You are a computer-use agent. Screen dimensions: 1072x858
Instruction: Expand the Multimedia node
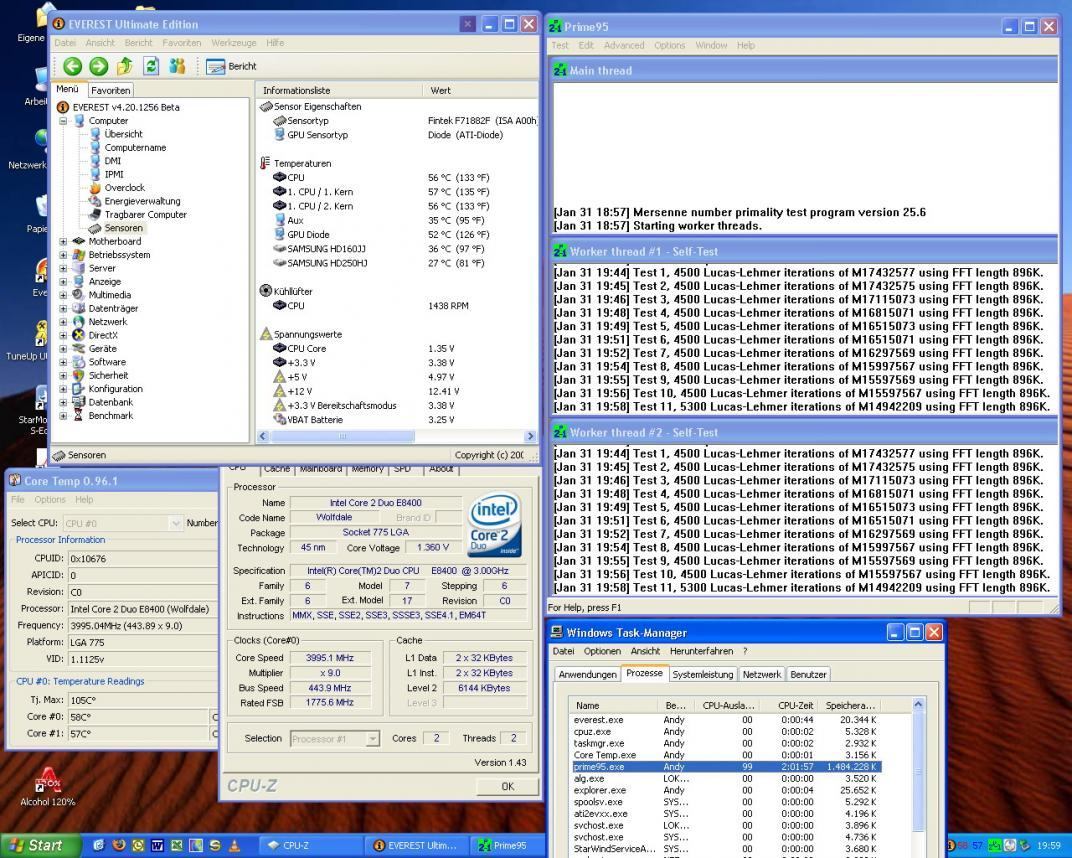coord(63,295)
